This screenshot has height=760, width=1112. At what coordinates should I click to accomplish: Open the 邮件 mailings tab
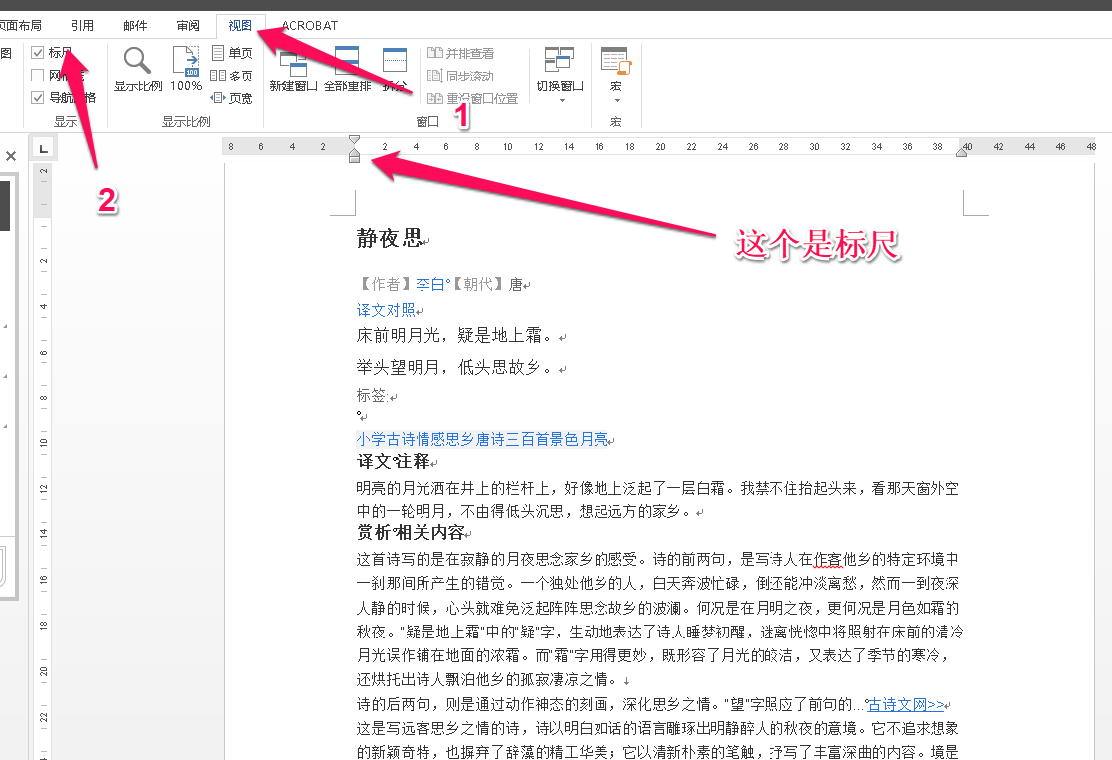(135, 26)
